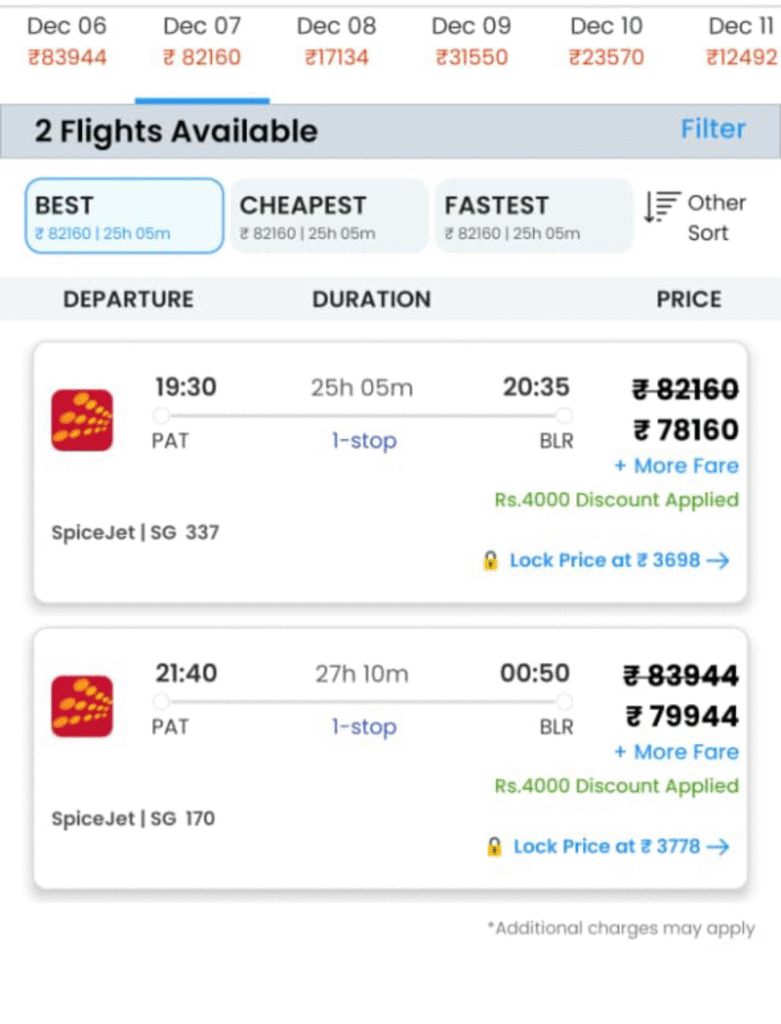The width and height of the screenshot is (781, 1024).
Task: Click arrow after Lock Price at ₹ 3778
Action: click(717, 847)
